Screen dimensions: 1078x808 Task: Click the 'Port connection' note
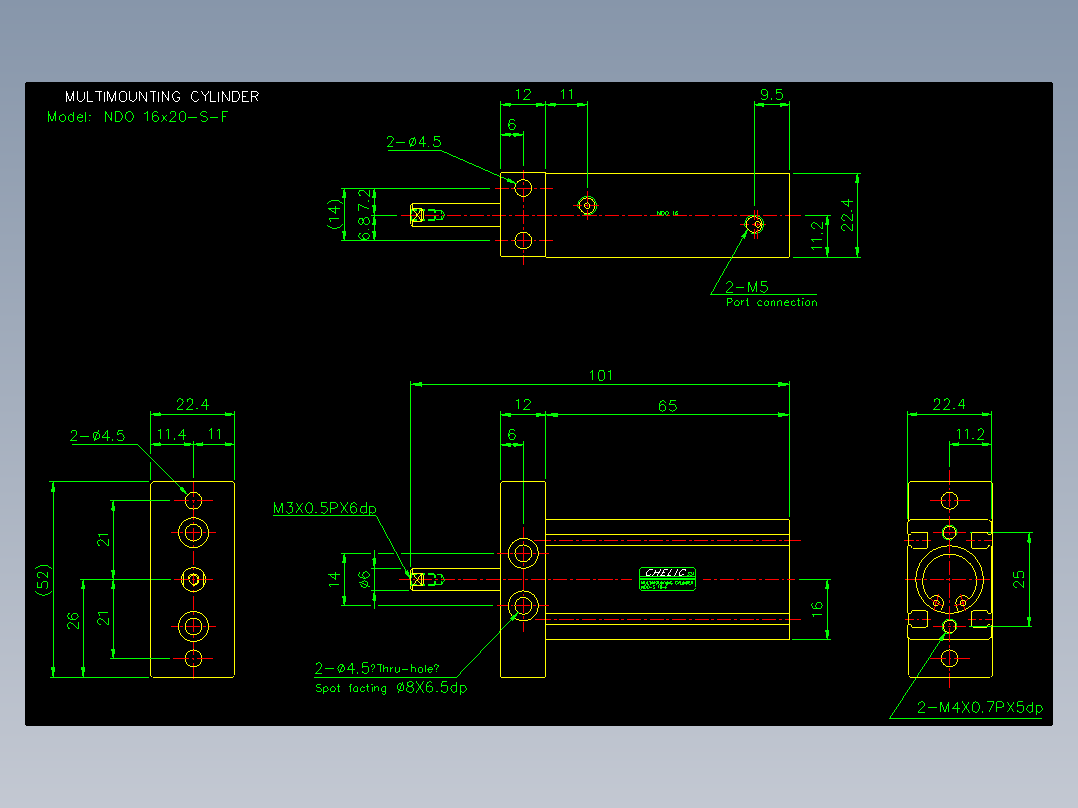pyautogui.click(x=771, y=303)
